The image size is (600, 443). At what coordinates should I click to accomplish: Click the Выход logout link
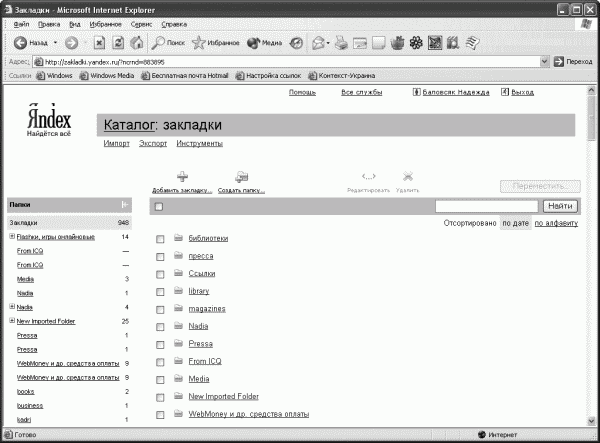(x=522, y=92)
